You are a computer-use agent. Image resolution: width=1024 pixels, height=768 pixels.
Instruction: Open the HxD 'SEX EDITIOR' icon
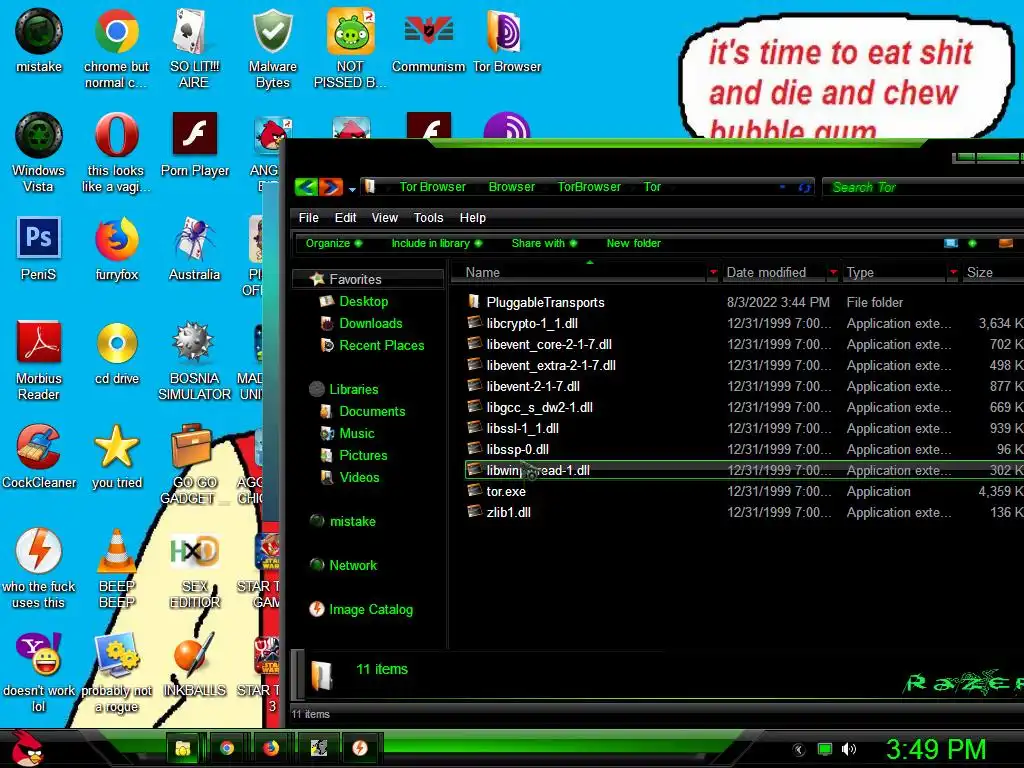tap(195, 569)
